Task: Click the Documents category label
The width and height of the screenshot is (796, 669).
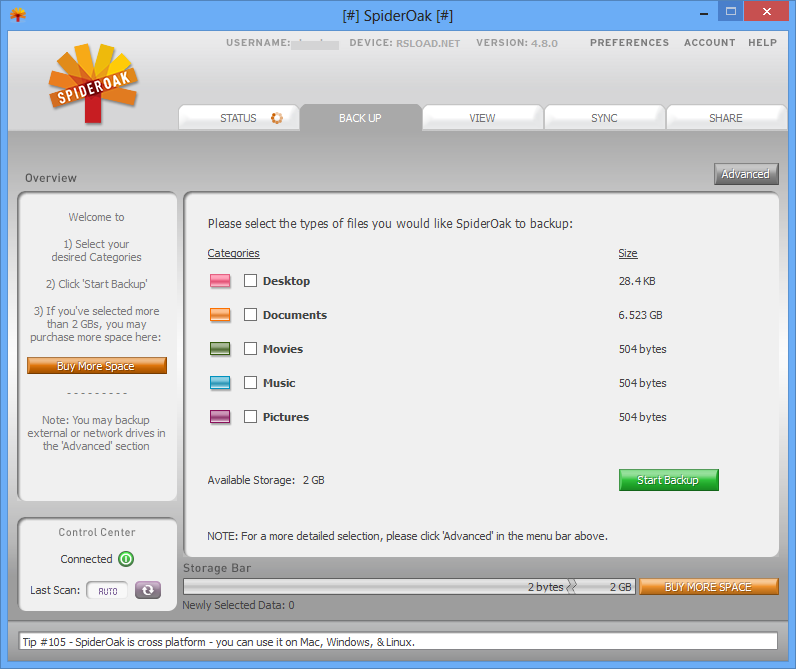Action: point(295,315)
